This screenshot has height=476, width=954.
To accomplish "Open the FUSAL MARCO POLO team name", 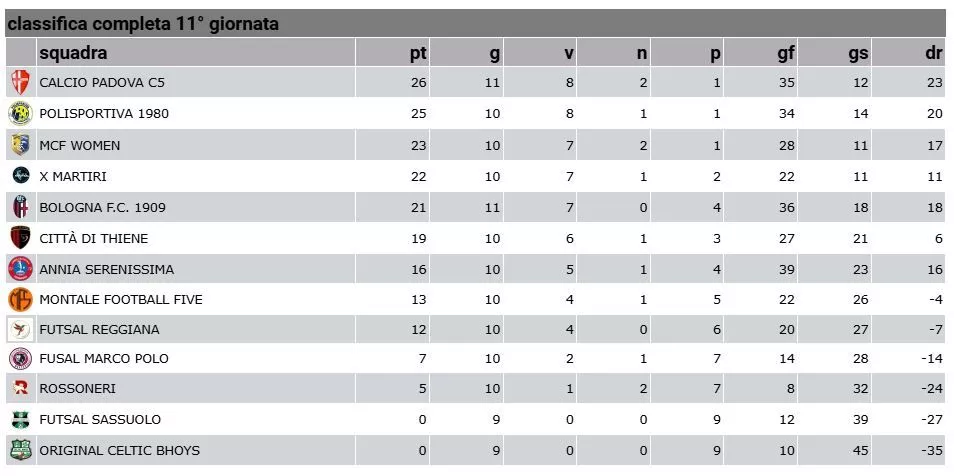I will pos(104,359).
